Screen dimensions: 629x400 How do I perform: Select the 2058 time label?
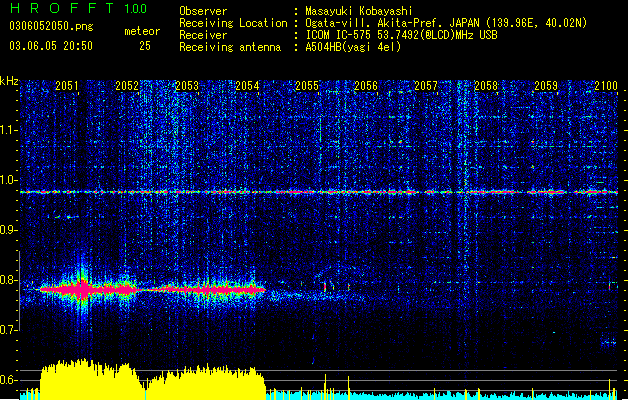tap(486, 85)
